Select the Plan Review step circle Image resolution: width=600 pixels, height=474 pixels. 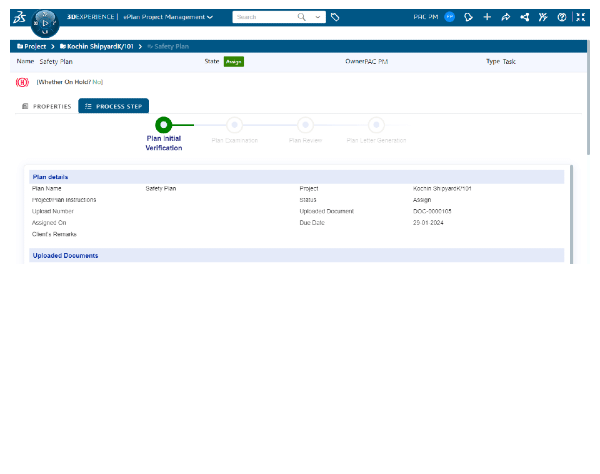pos(305,125)
